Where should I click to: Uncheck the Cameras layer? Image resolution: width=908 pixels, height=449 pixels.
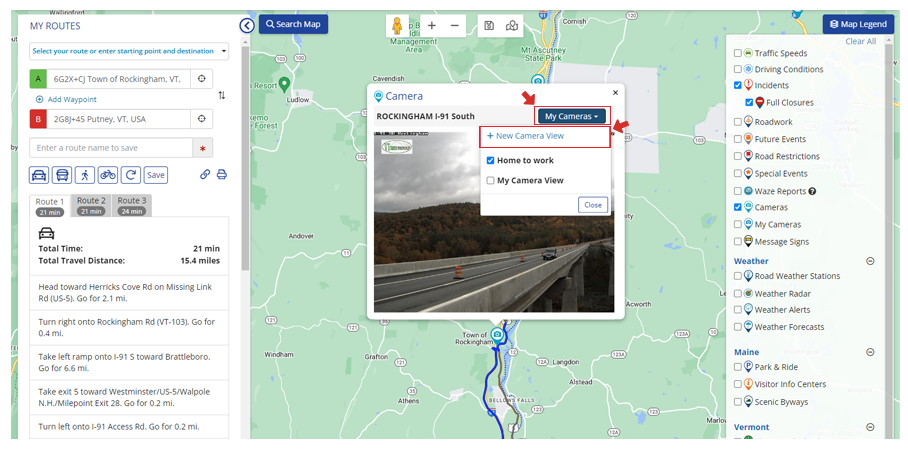(x=738, y=207)
